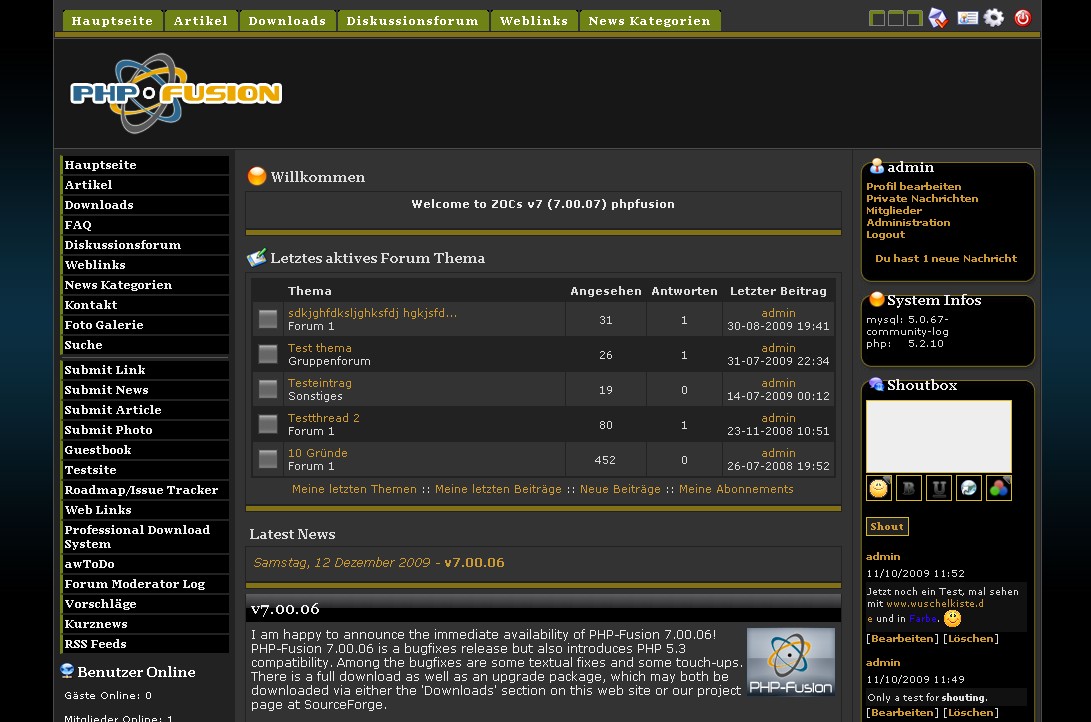Click folder icon beside 10 Gründe thread
1091x722 pixels.
pos(268,459)
